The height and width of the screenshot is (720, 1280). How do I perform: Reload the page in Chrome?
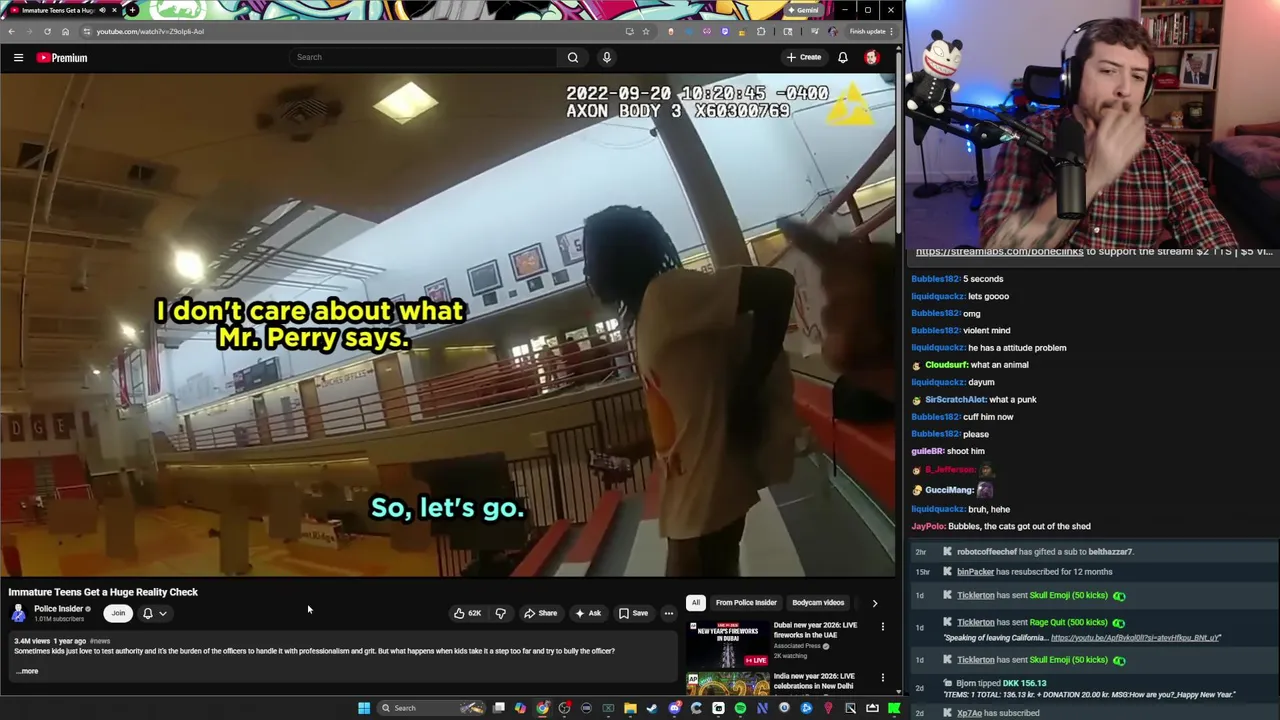pyautogui.click(x=47, y=31)
